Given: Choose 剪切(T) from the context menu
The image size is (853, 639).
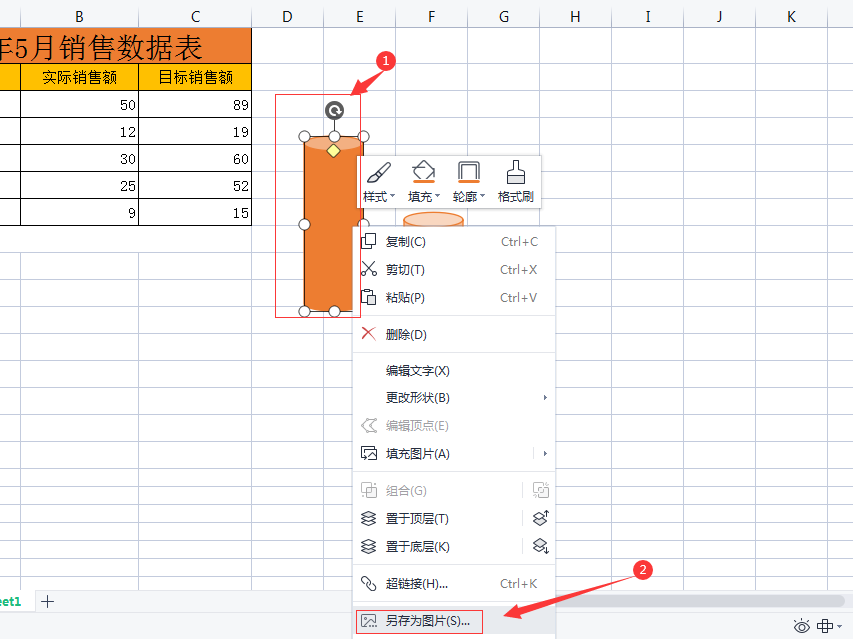Looking at the screenshot, I should click(x=454, y=269).
